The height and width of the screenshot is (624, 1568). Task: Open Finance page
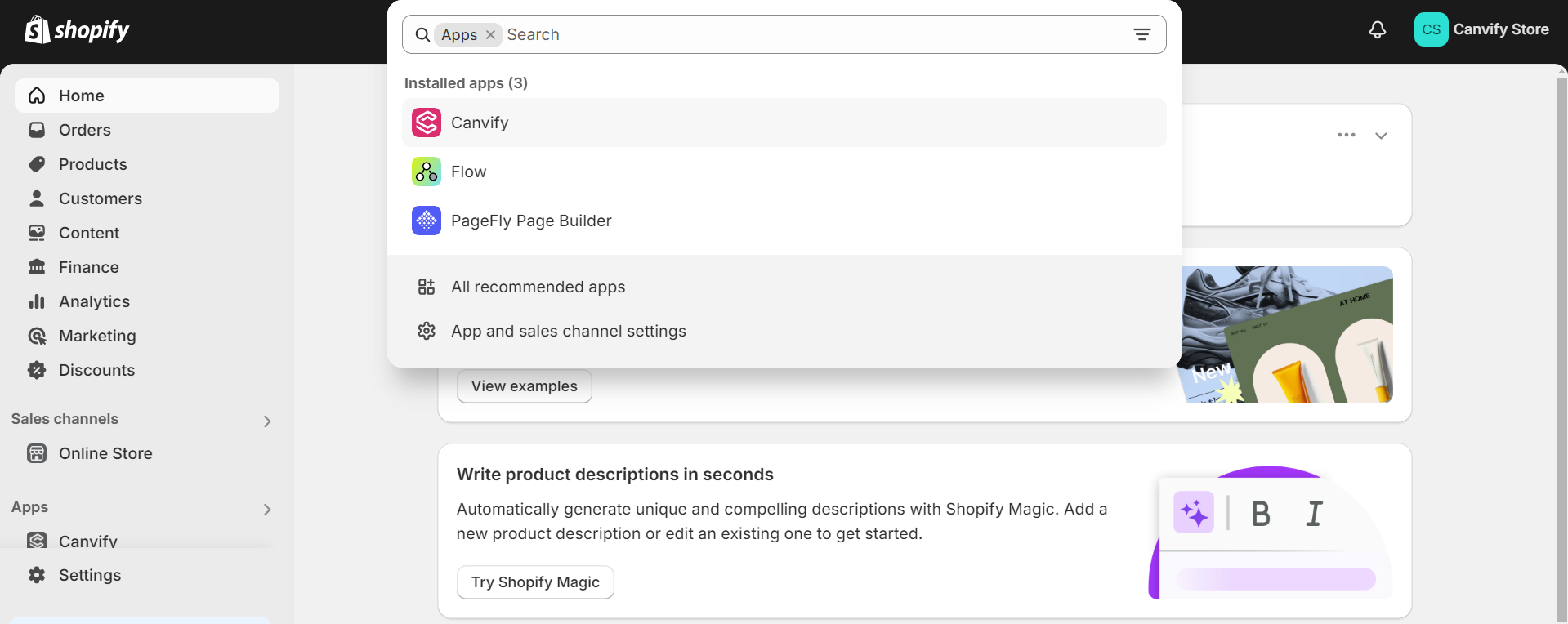click(147, 267)
